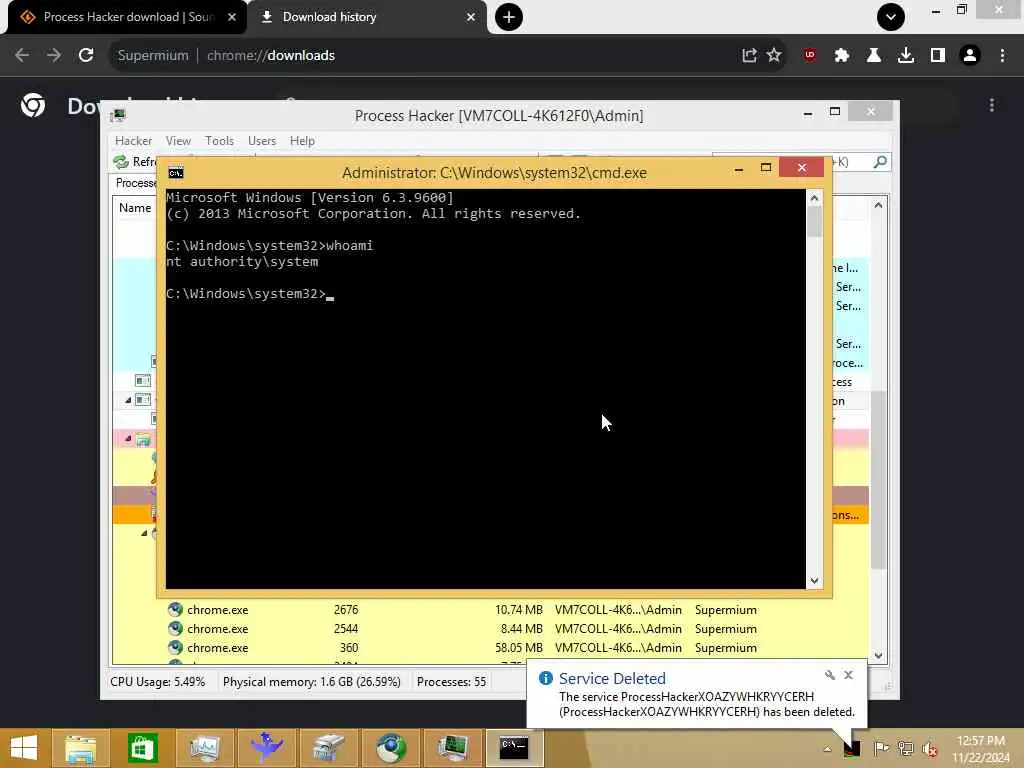This screenshot has width=1024, height=768.
Task: Open the network tray icon
Action: pyautogui.click(x=905, y=749)
